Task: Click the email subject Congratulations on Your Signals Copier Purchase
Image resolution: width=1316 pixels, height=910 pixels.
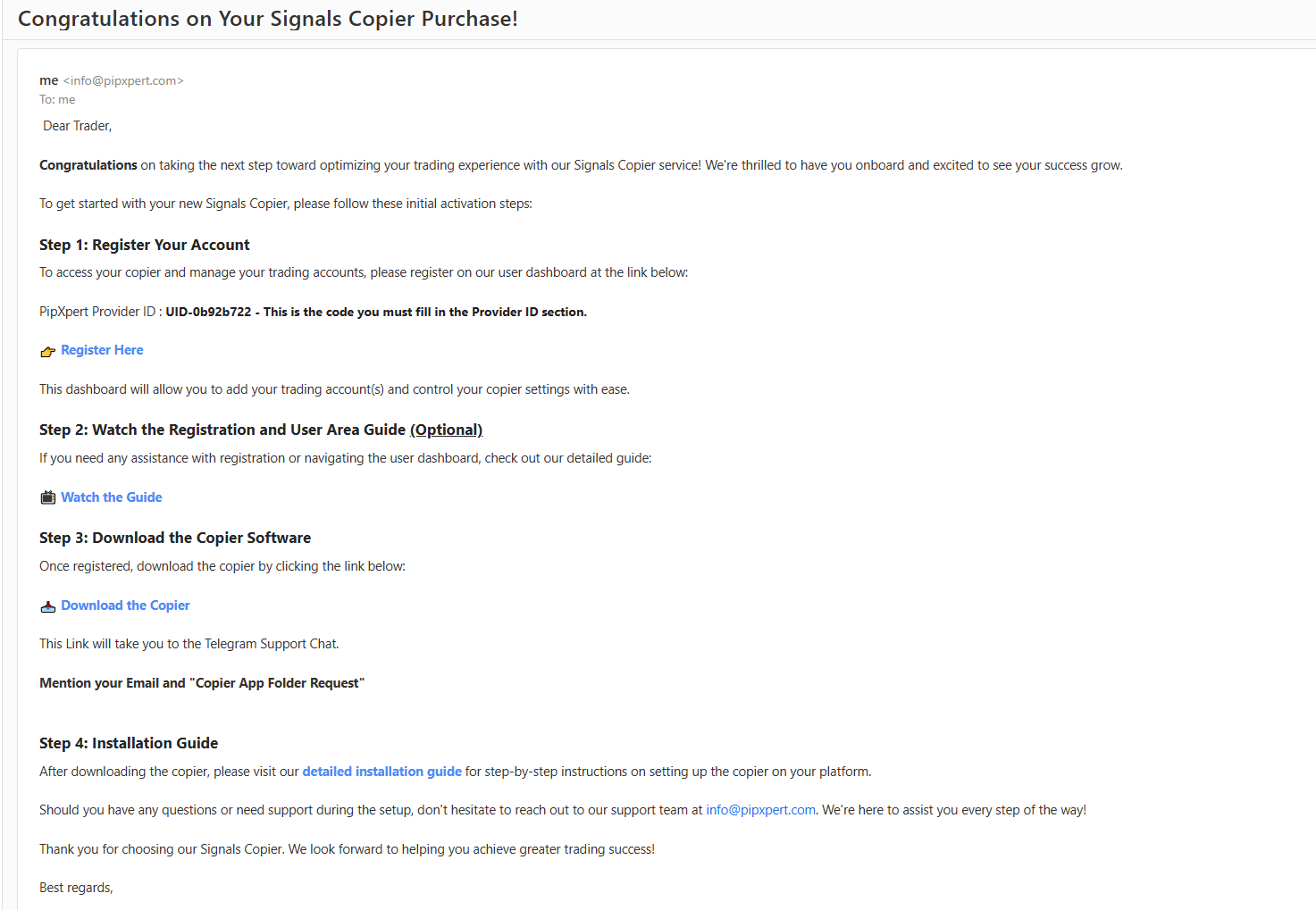Action: click(x=268, y=19)
